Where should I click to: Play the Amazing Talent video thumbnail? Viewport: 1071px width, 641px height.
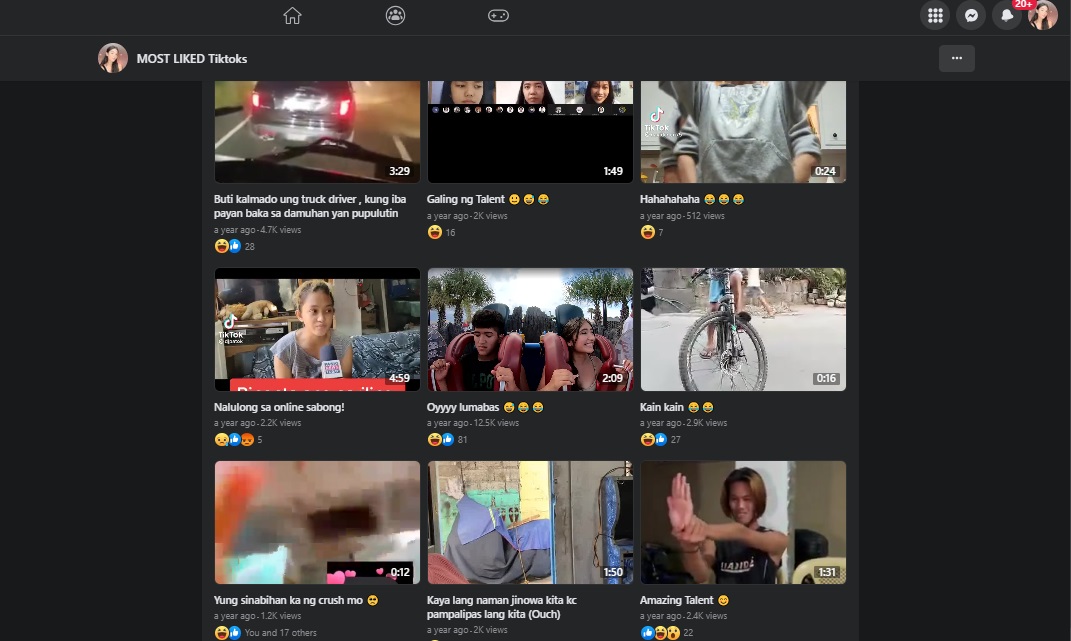point(743,522)
